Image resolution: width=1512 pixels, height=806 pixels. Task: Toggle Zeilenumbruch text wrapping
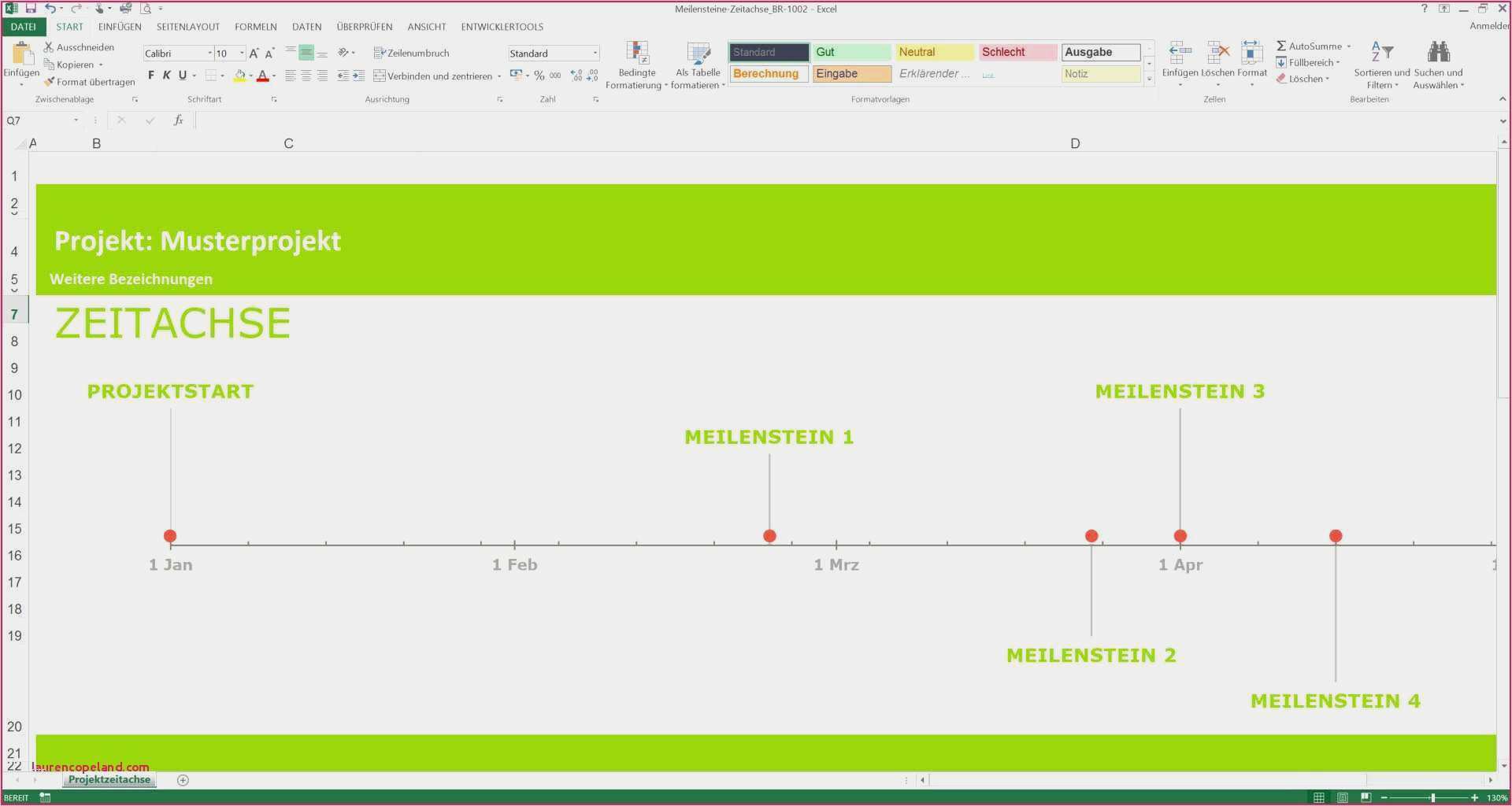pyautogui.click(x=411, y=53)
